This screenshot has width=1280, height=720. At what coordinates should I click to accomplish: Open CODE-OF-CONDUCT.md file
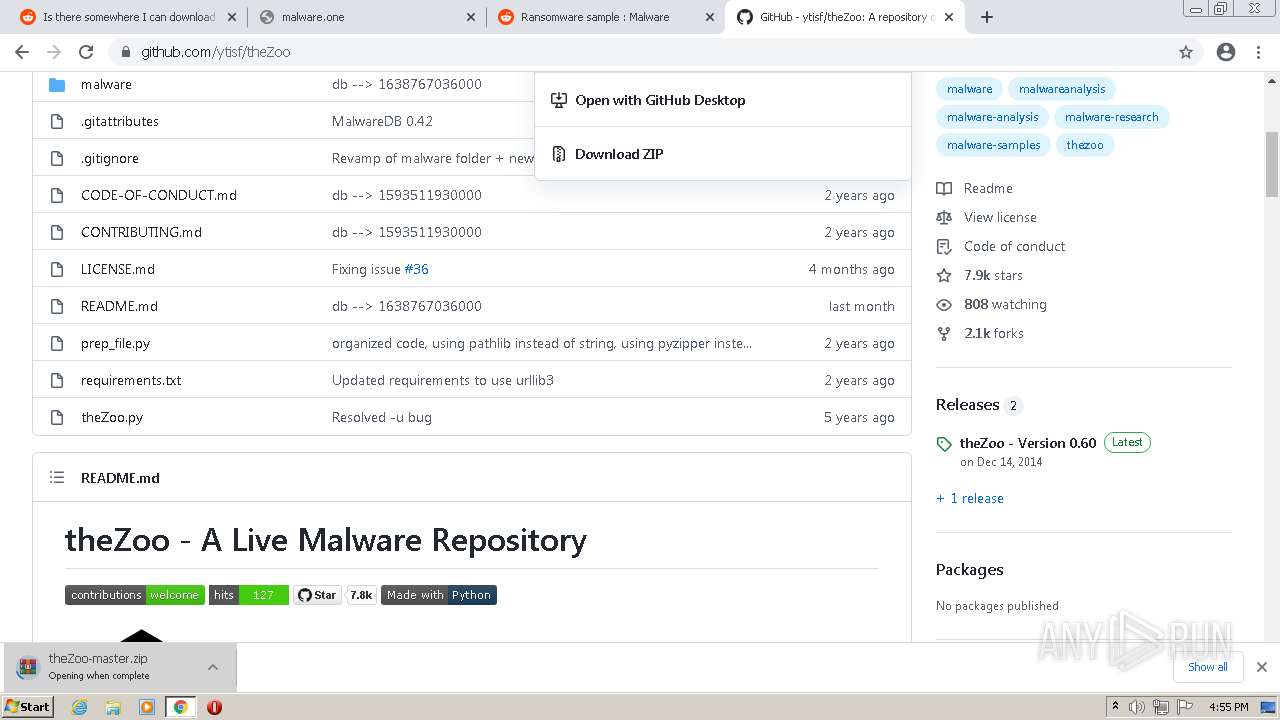(159, 195)
